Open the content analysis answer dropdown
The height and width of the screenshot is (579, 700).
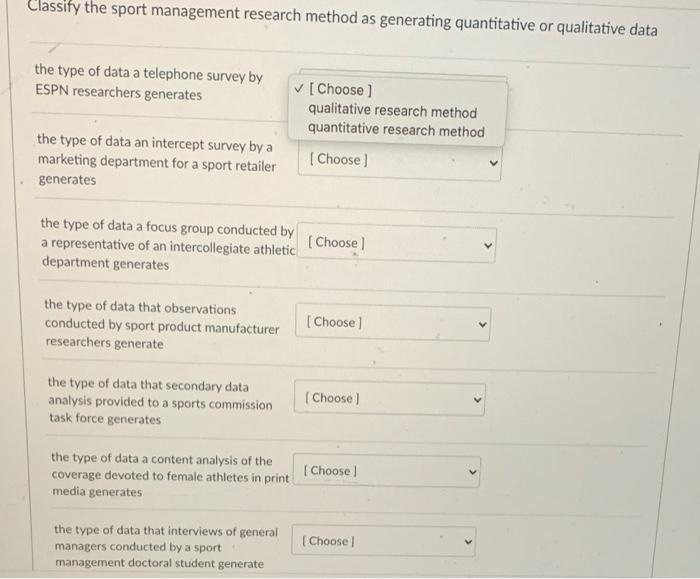388,470
